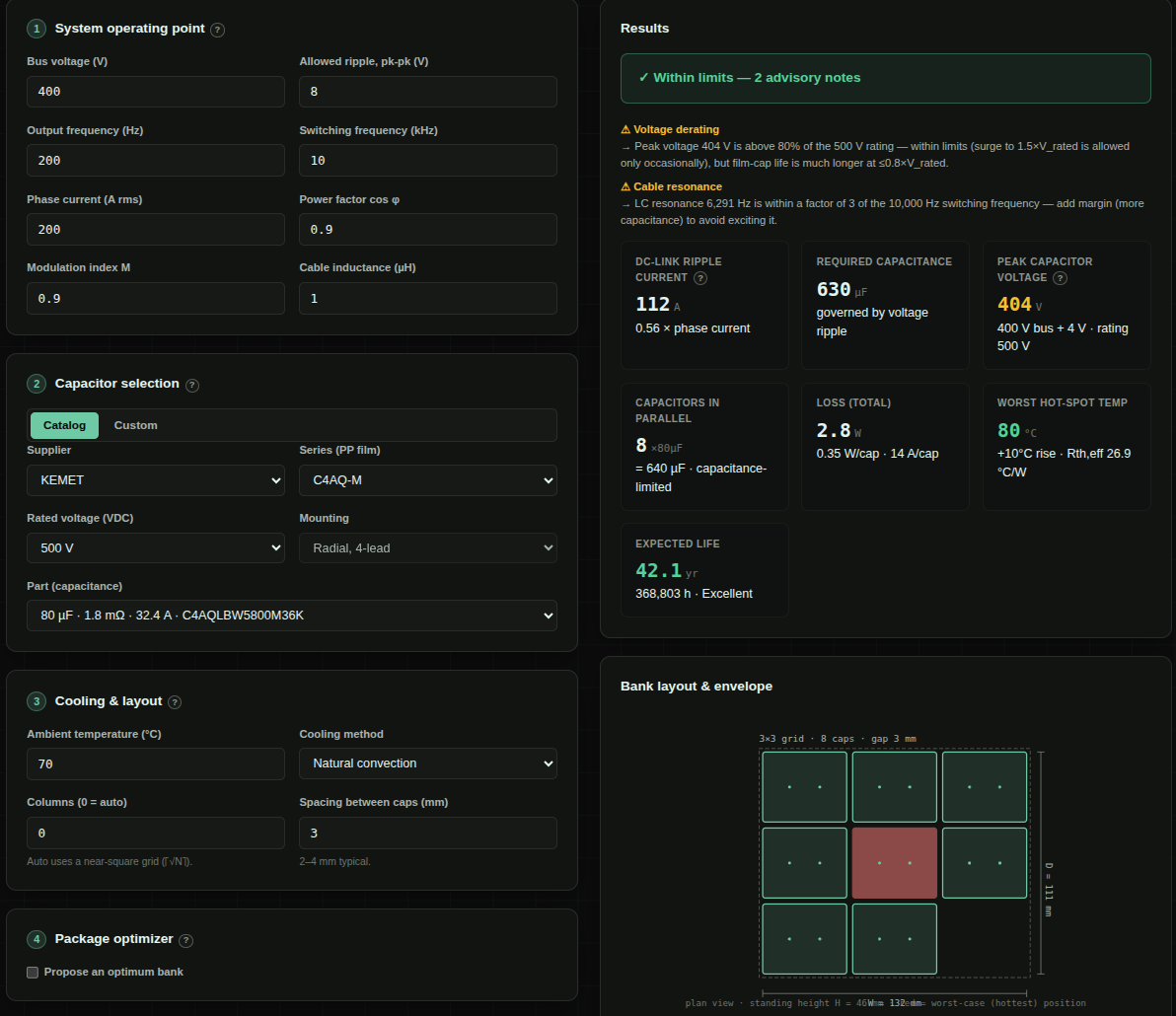Image resolution: width=1176 pixels, height=1016 pixels.
Task: Click the Switching frequency input field
Action: (428, 161)
